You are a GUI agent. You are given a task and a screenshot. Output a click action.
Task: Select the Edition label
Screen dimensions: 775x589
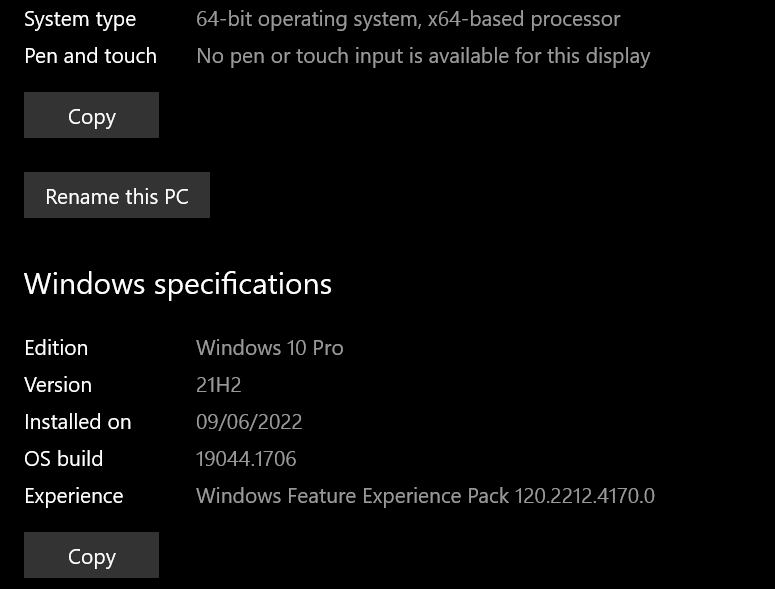56,348
